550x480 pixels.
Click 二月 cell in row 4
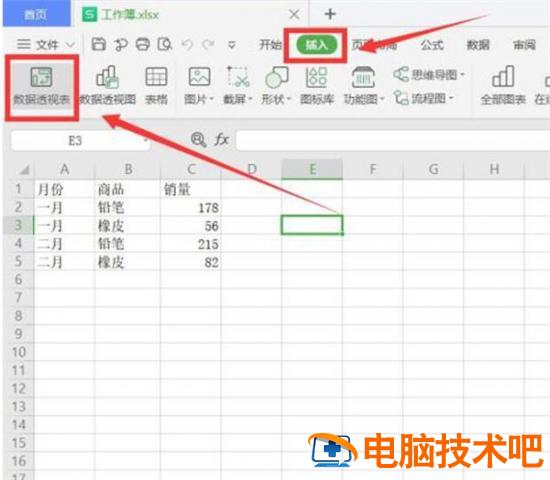[65, 244]
